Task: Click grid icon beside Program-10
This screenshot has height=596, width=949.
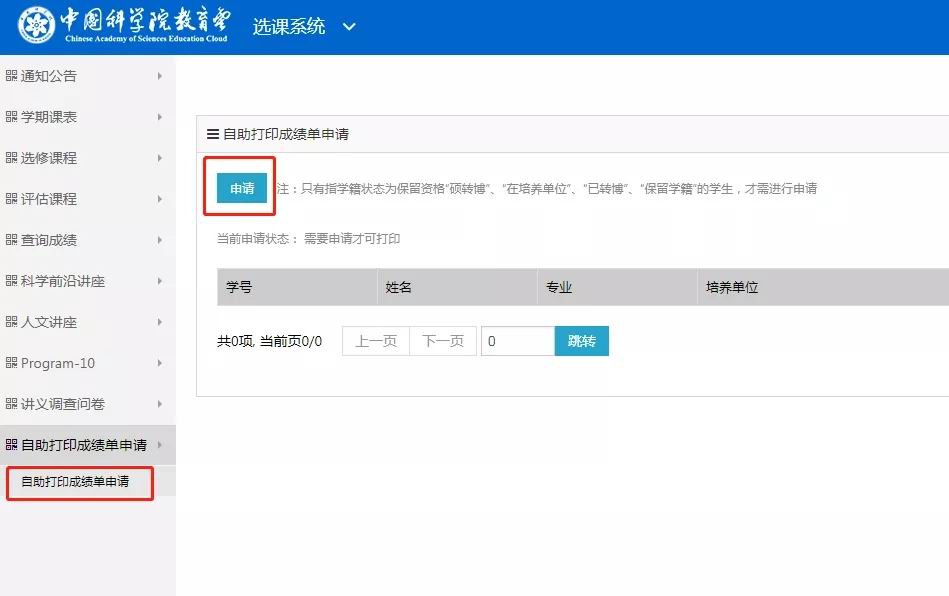Action: pos(11,363)
